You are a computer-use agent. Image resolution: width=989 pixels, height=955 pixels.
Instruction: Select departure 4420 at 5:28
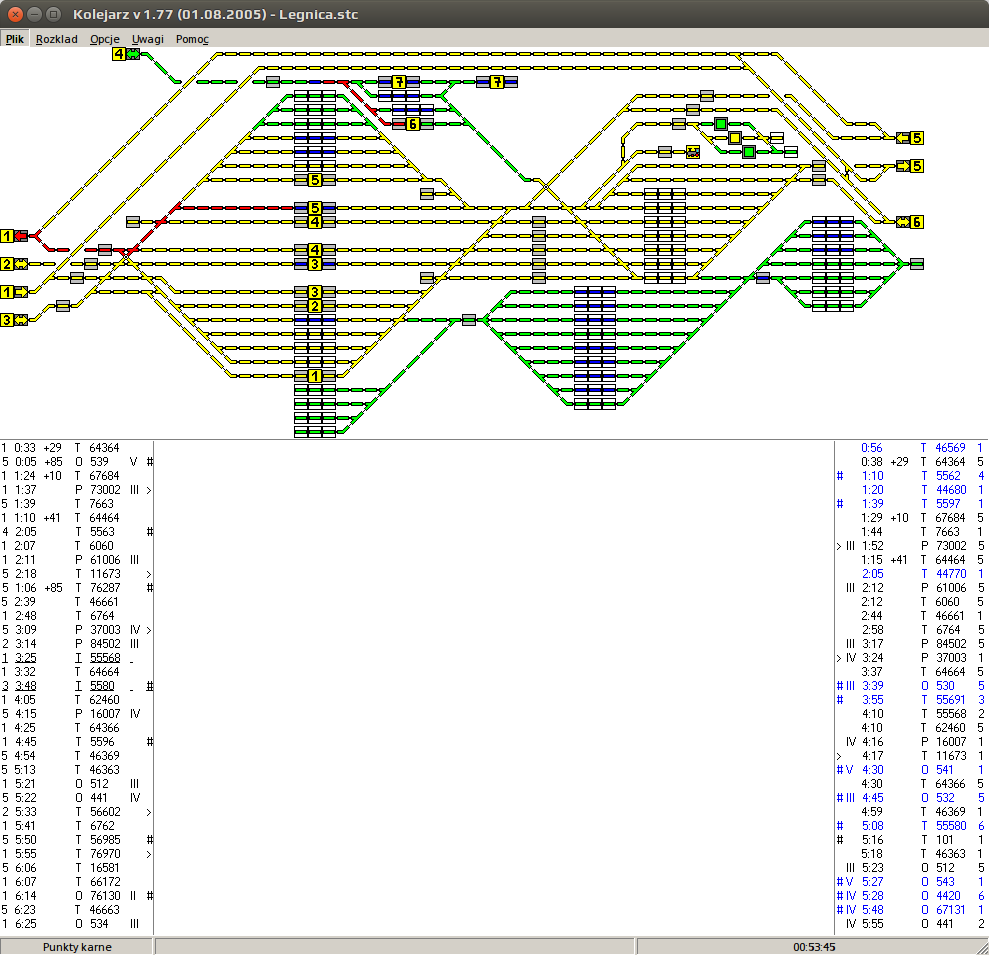pyautogui.click(x=911, y=896)
